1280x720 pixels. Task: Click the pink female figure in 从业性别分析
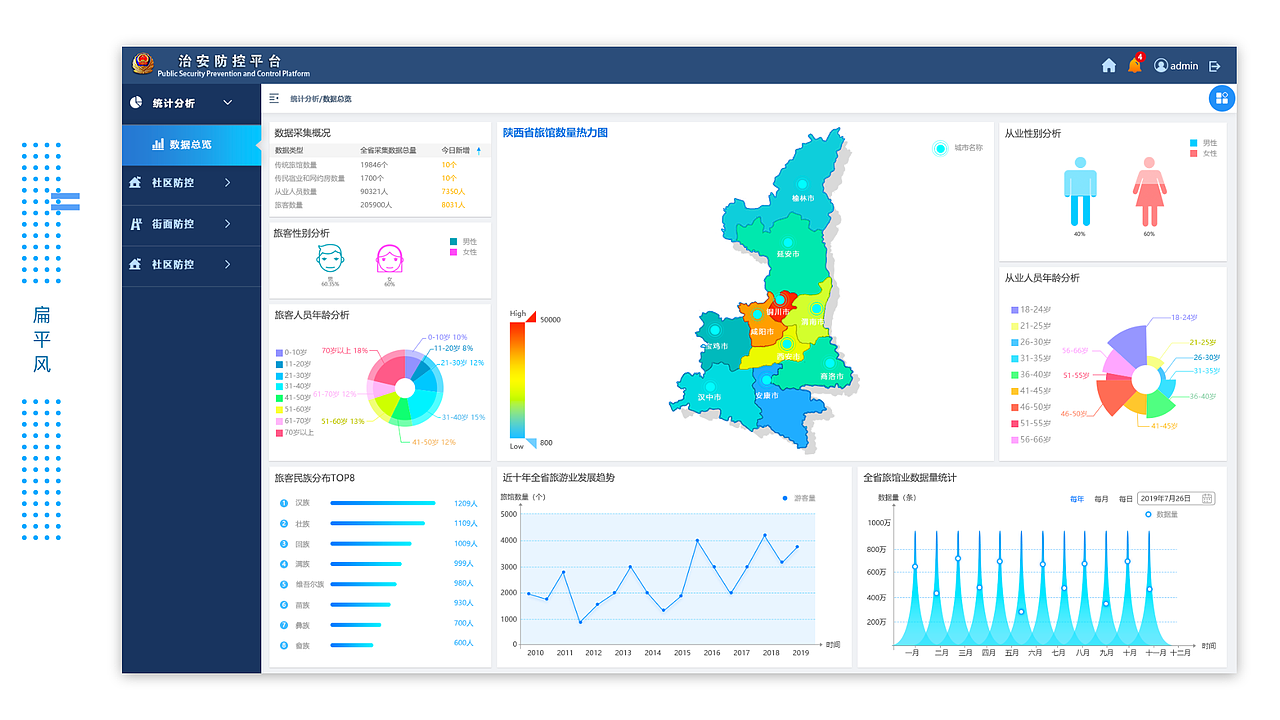click(1149, 191)
